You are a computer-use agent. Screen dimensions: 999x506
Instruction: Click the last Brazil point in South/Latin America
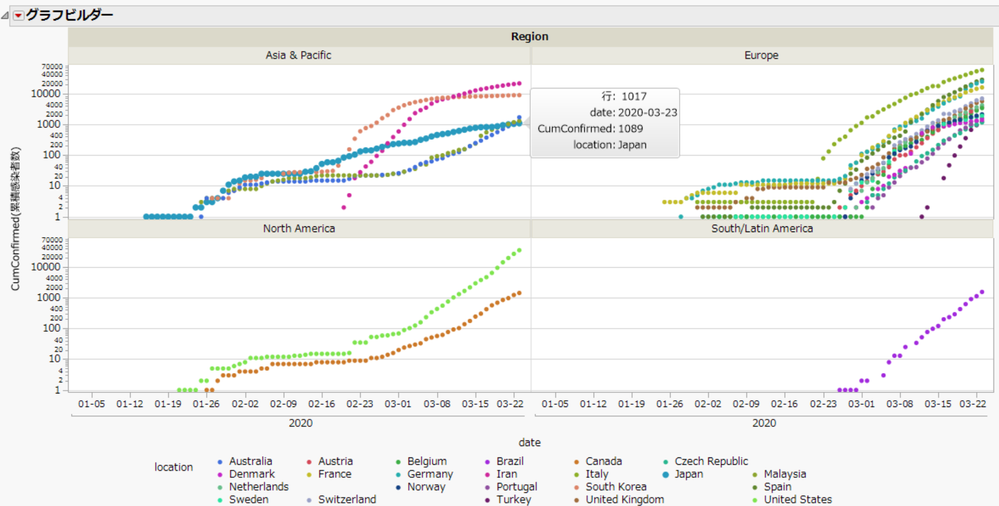click(981, 292)
